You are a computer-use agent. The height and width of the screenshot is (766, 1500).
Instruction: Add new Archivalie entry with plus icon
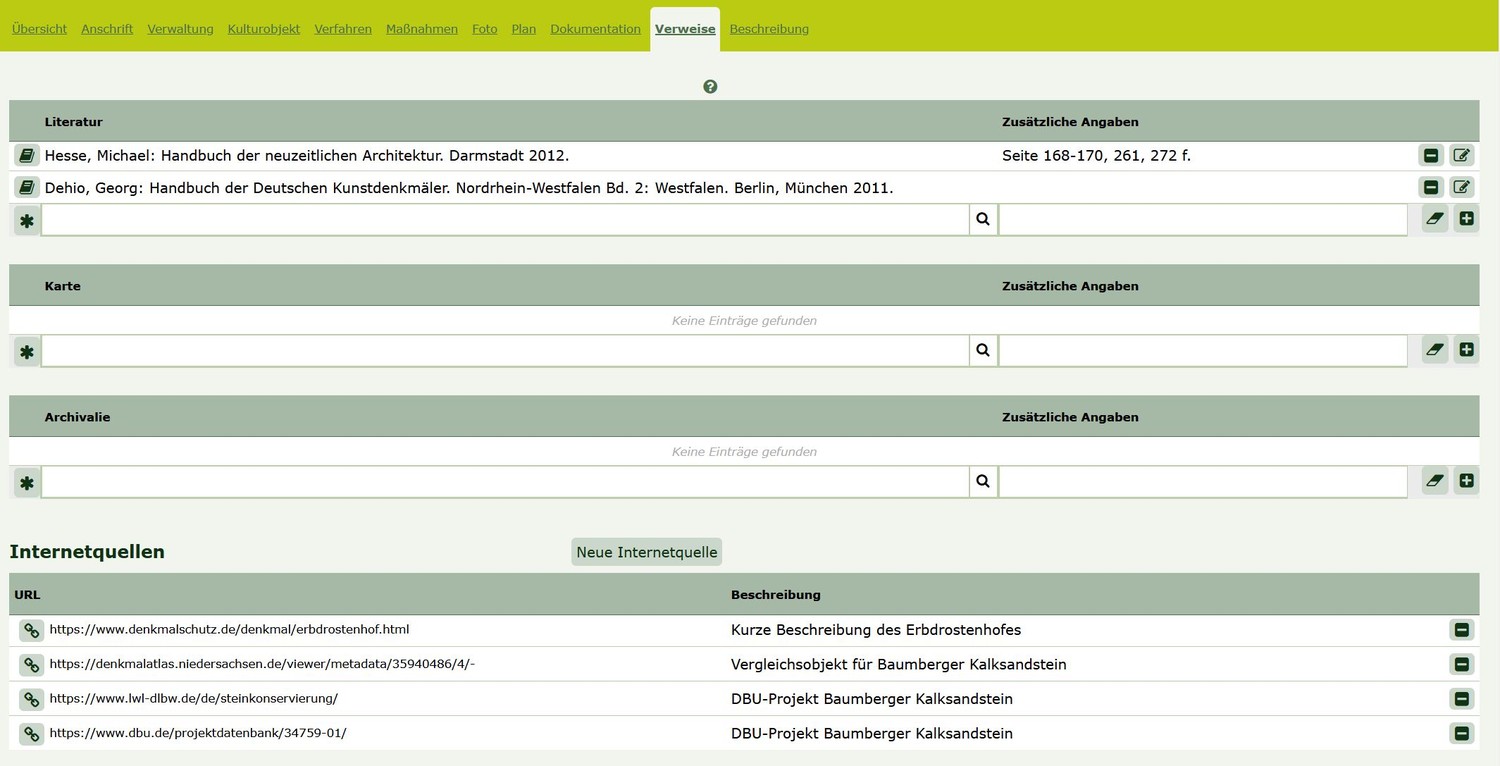coord(1466,480)
